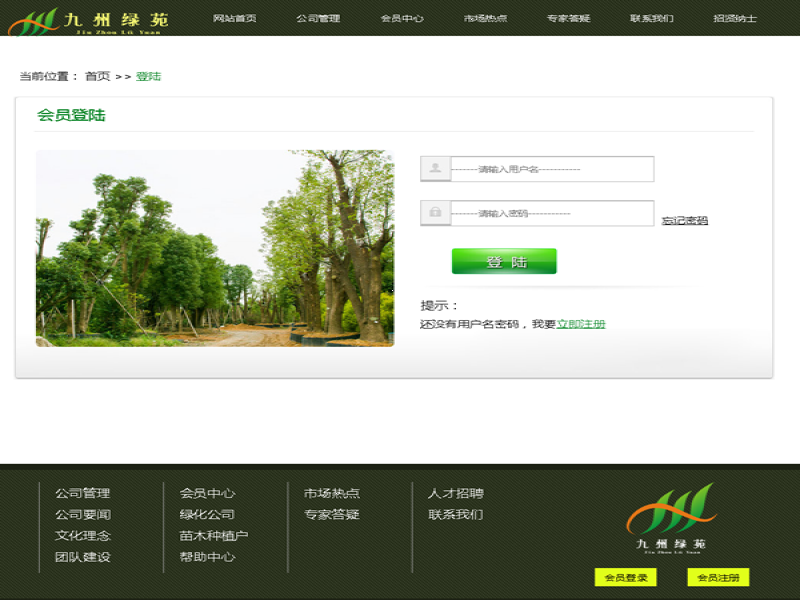Click the user icon beside the username field

435,169
